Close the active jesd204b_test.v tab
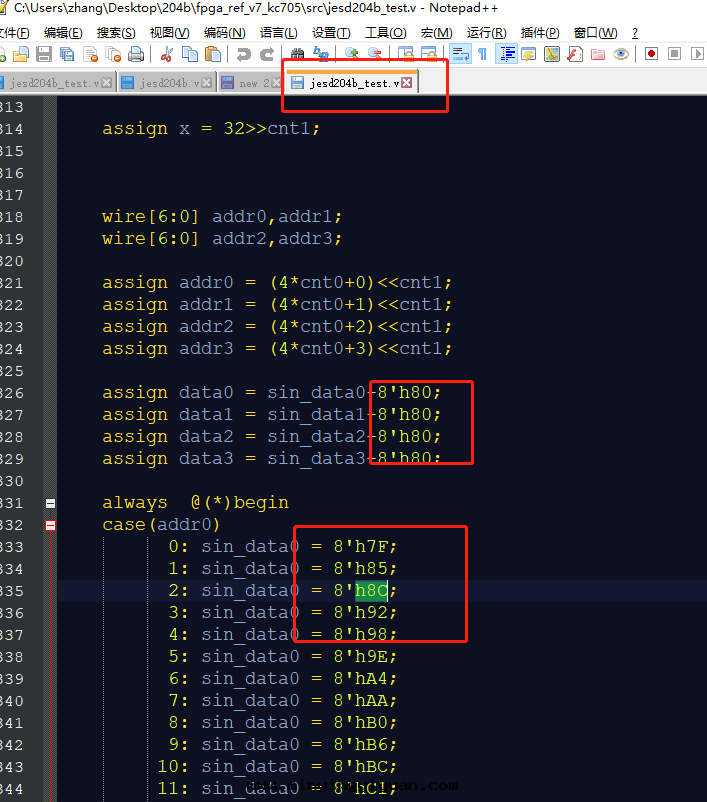This screenshot has height=802, width=707. coord(407,83)
